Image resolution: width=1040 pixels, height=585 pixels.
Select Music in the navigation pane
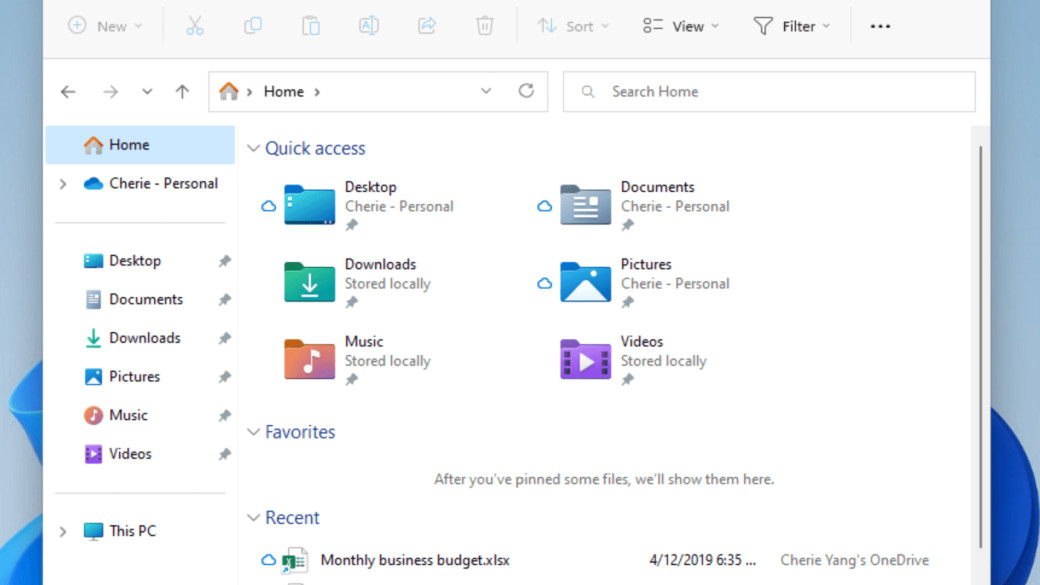click(140, 415)
